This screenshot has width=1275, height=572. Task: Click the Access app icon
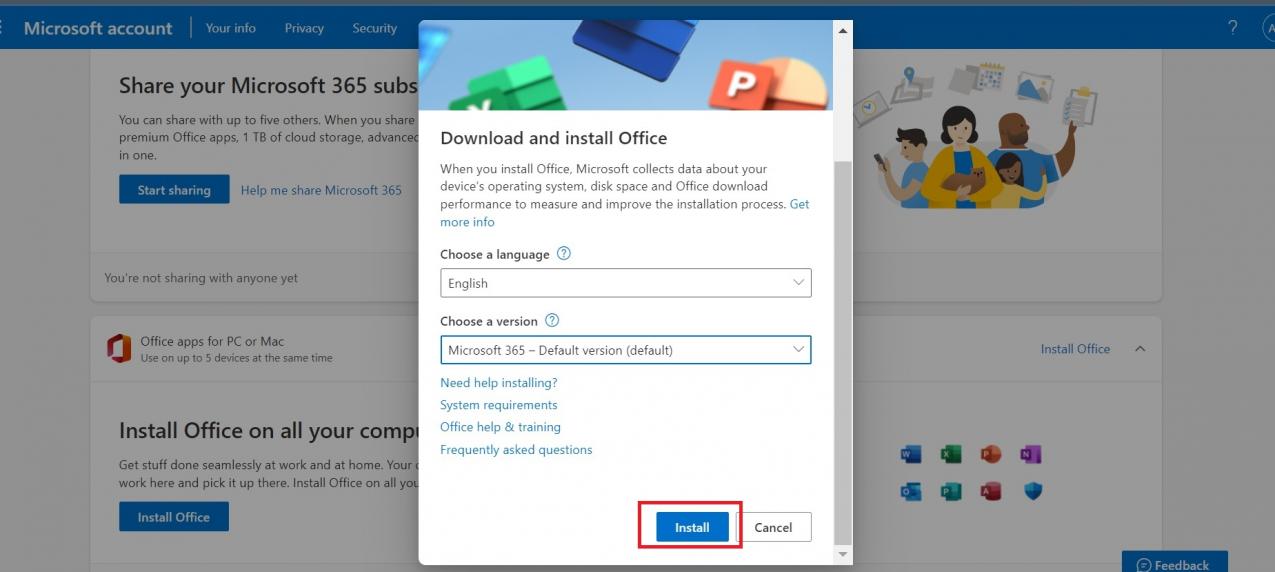(x=991, y=491)
